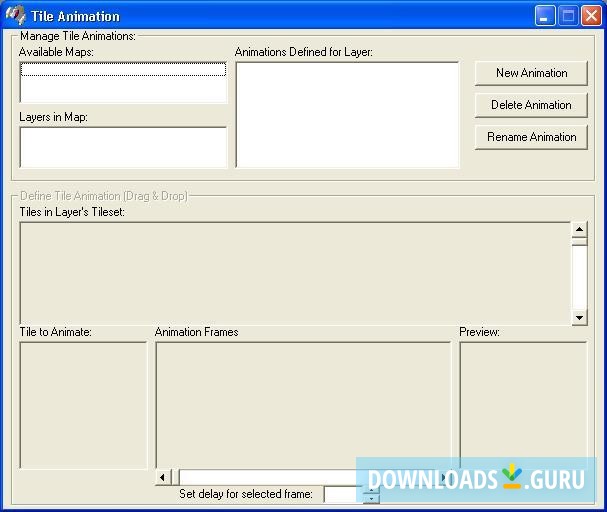
Task: Click the Animation Frames panel
Action: 303,405
